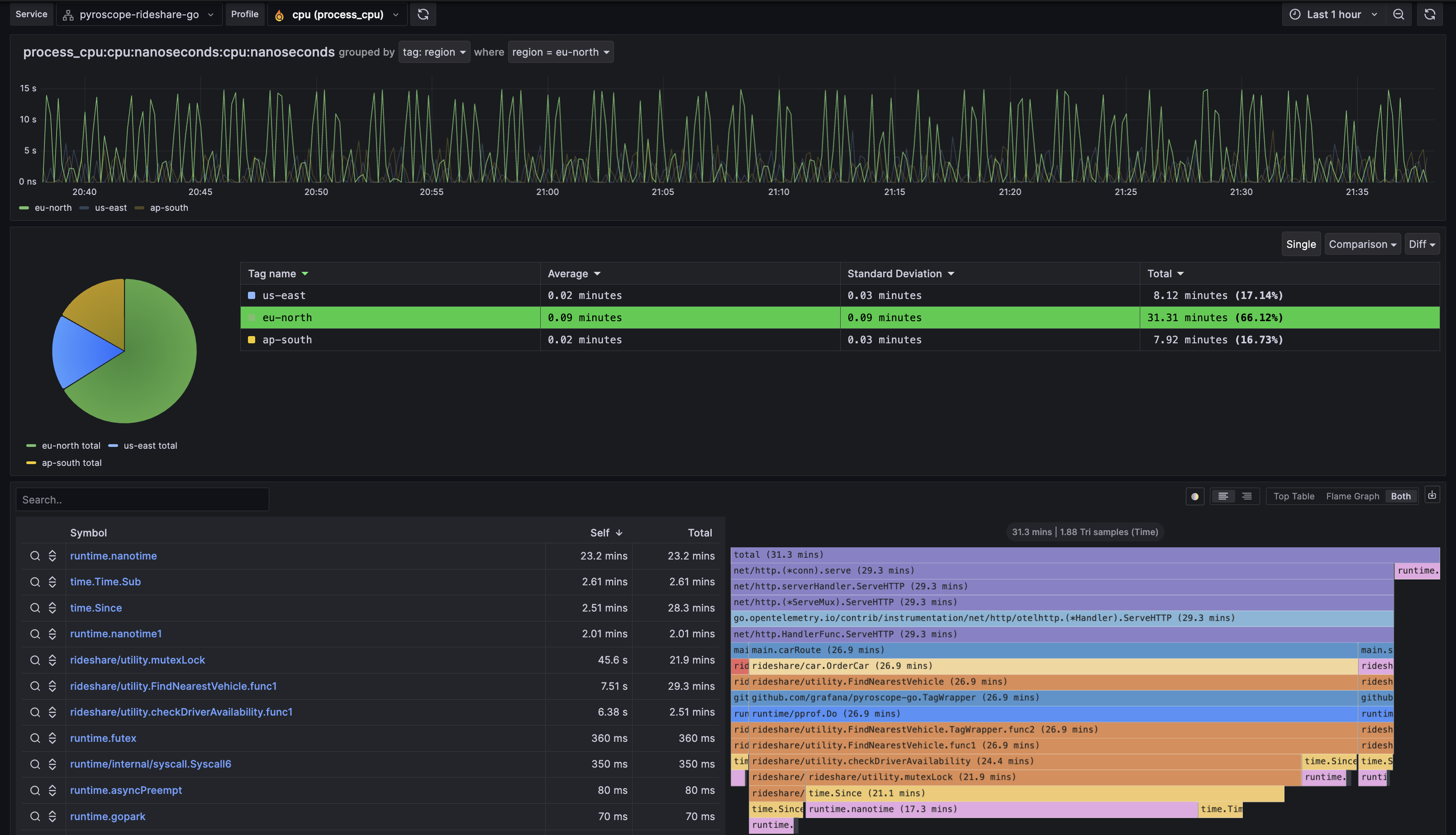Align flame graph text to the right
The width and height of the screenshot is (1456, 835).
click(x=1247, y=497)
